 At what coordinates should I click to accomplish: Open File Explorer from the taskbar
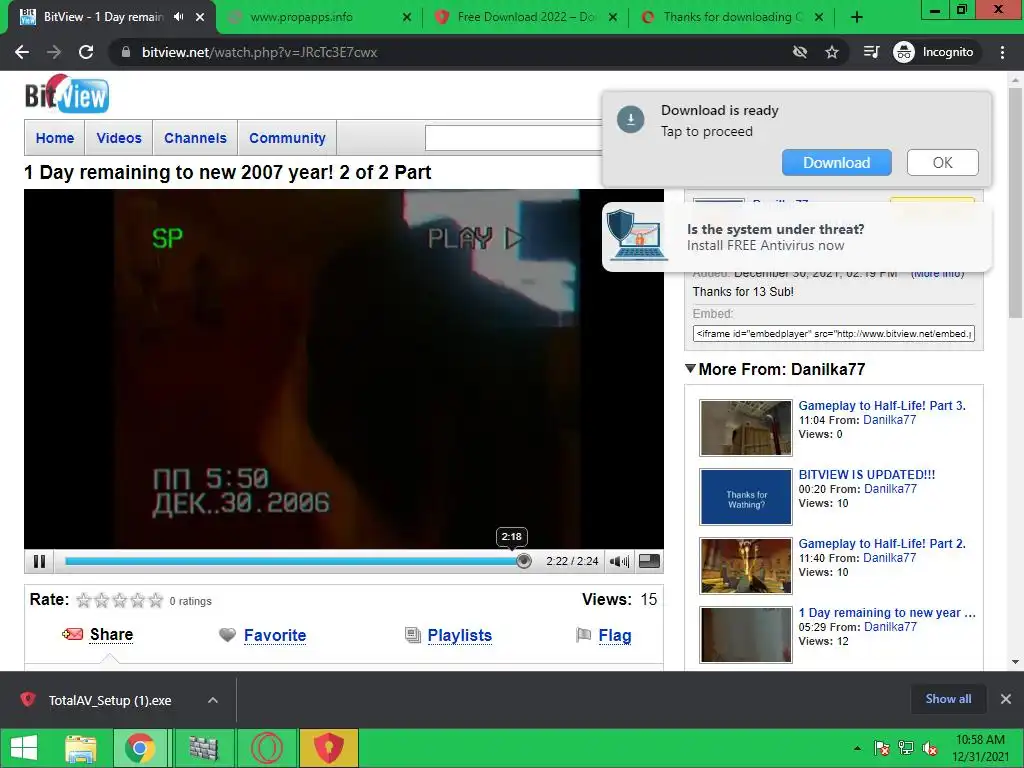pos(81,748)
